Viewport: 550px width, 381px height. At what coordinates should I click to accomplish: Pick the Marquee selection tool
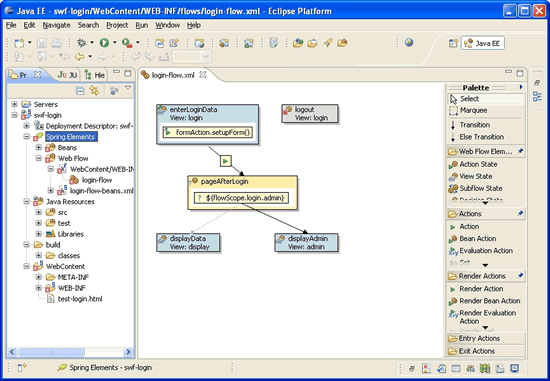[469, 111]
